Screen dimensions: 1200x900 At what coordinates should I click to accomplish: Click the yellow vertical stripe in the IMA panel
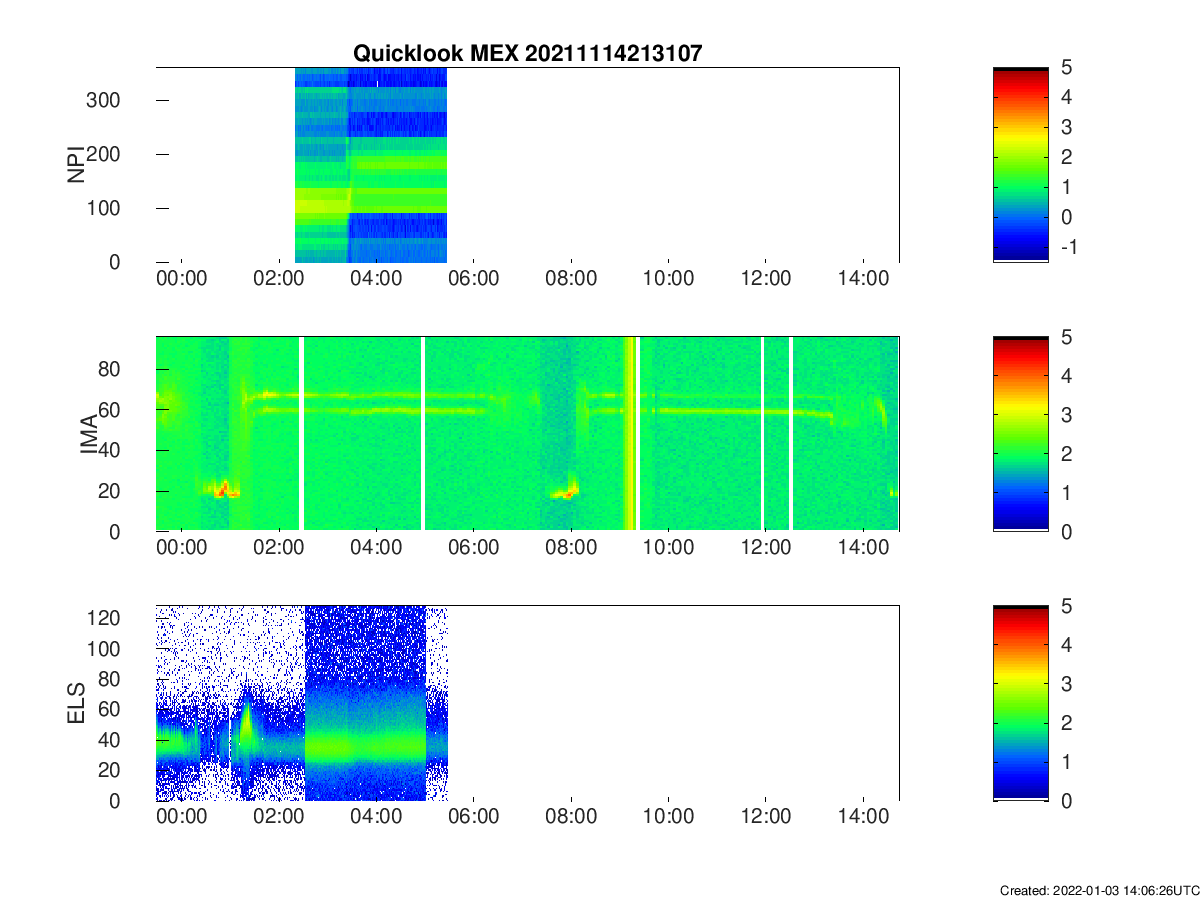point(630,434)
